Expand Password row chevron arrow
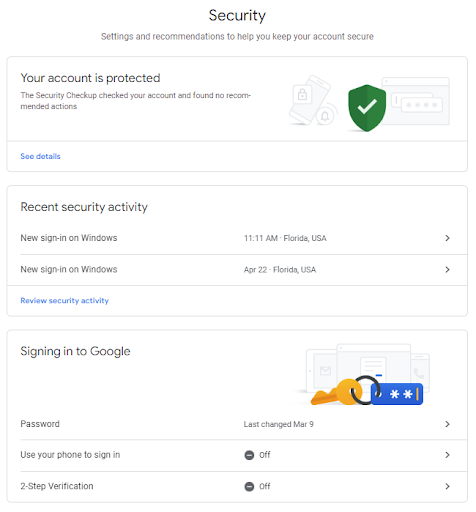Screen dimensions: 476x512 [x=447, y=424]
